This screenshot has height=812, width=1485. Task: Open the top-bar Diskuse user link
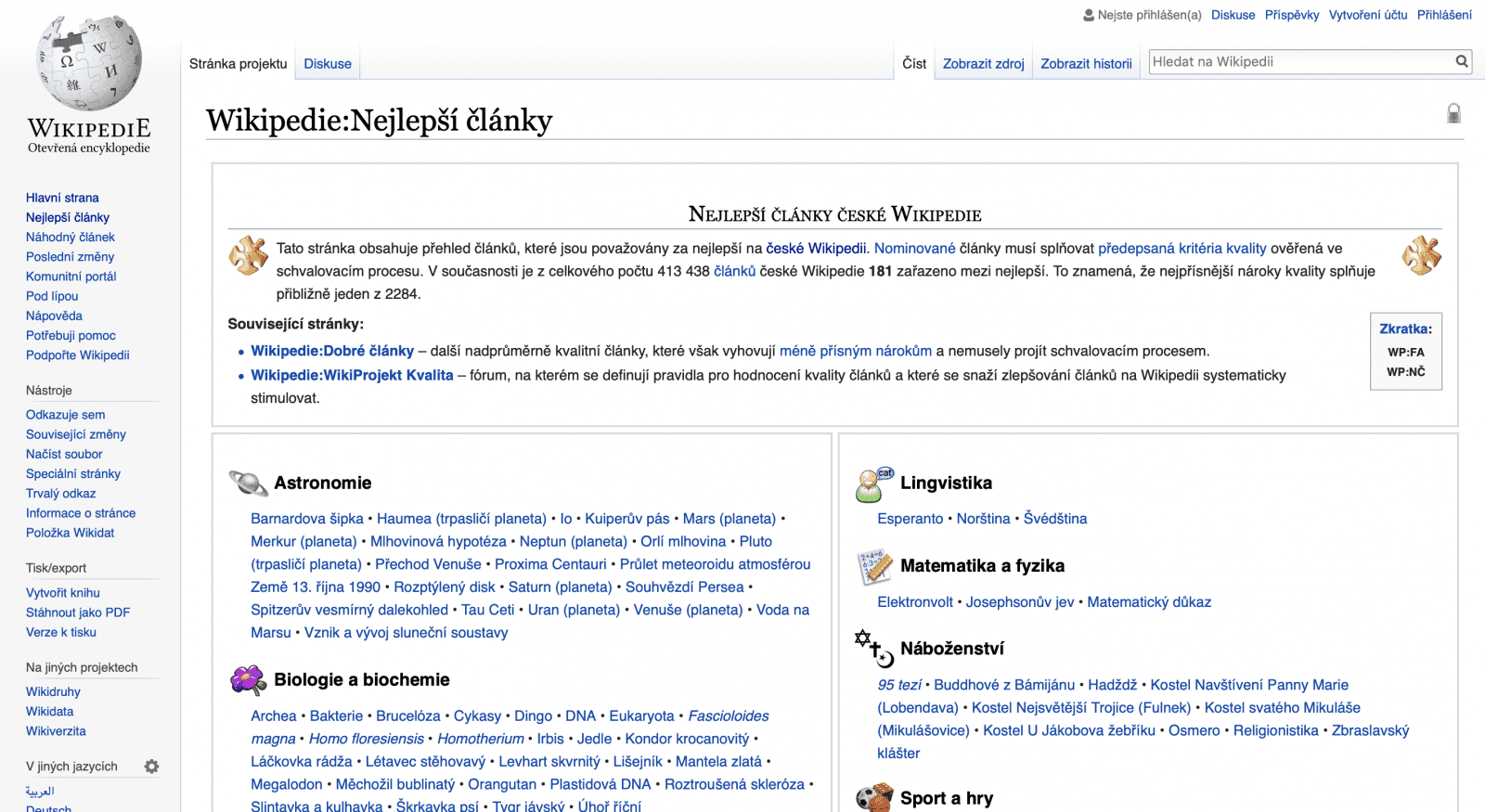click(x=1233, y=15)
